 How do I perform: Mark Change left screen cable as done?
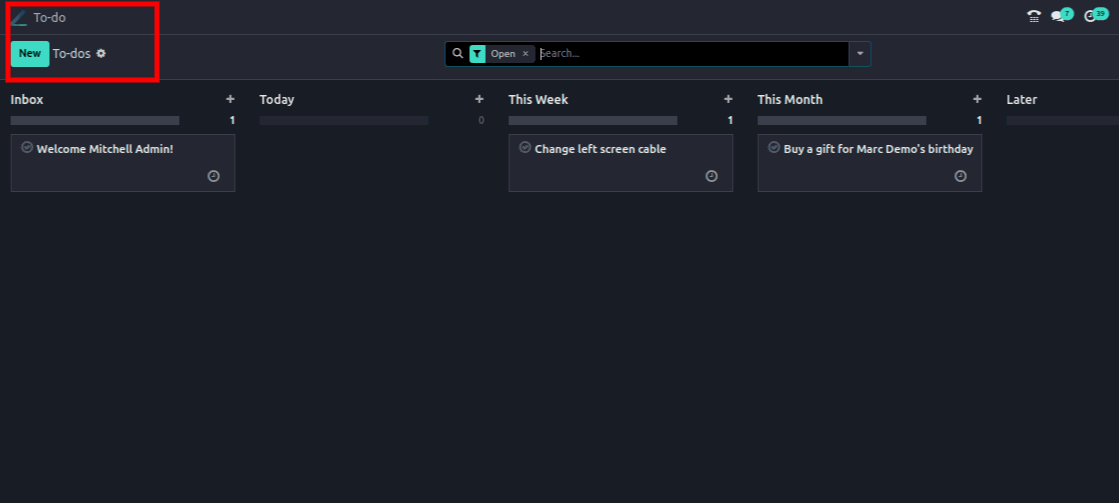coord(525,147)
